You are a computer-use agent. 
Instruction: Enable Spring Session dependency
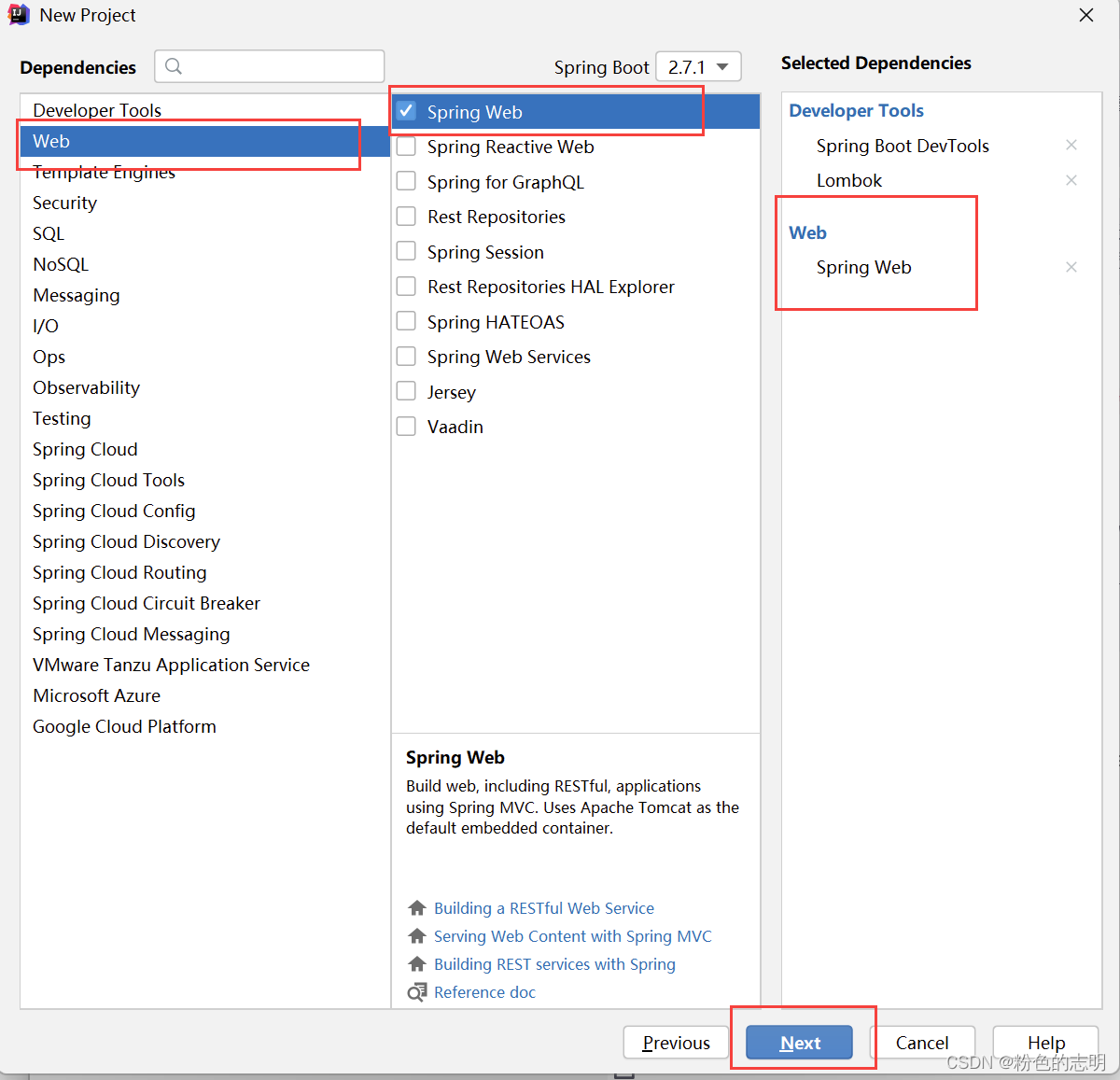click(406, 251)
